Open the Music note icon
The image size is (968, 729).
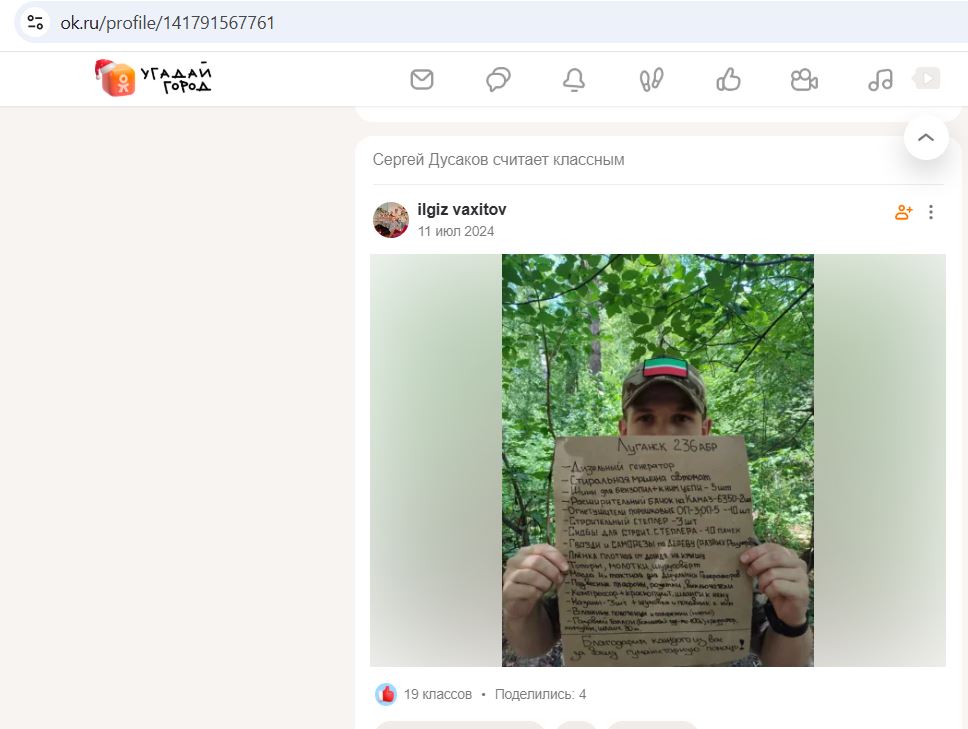pyautogui.click(x=880, y=80)
